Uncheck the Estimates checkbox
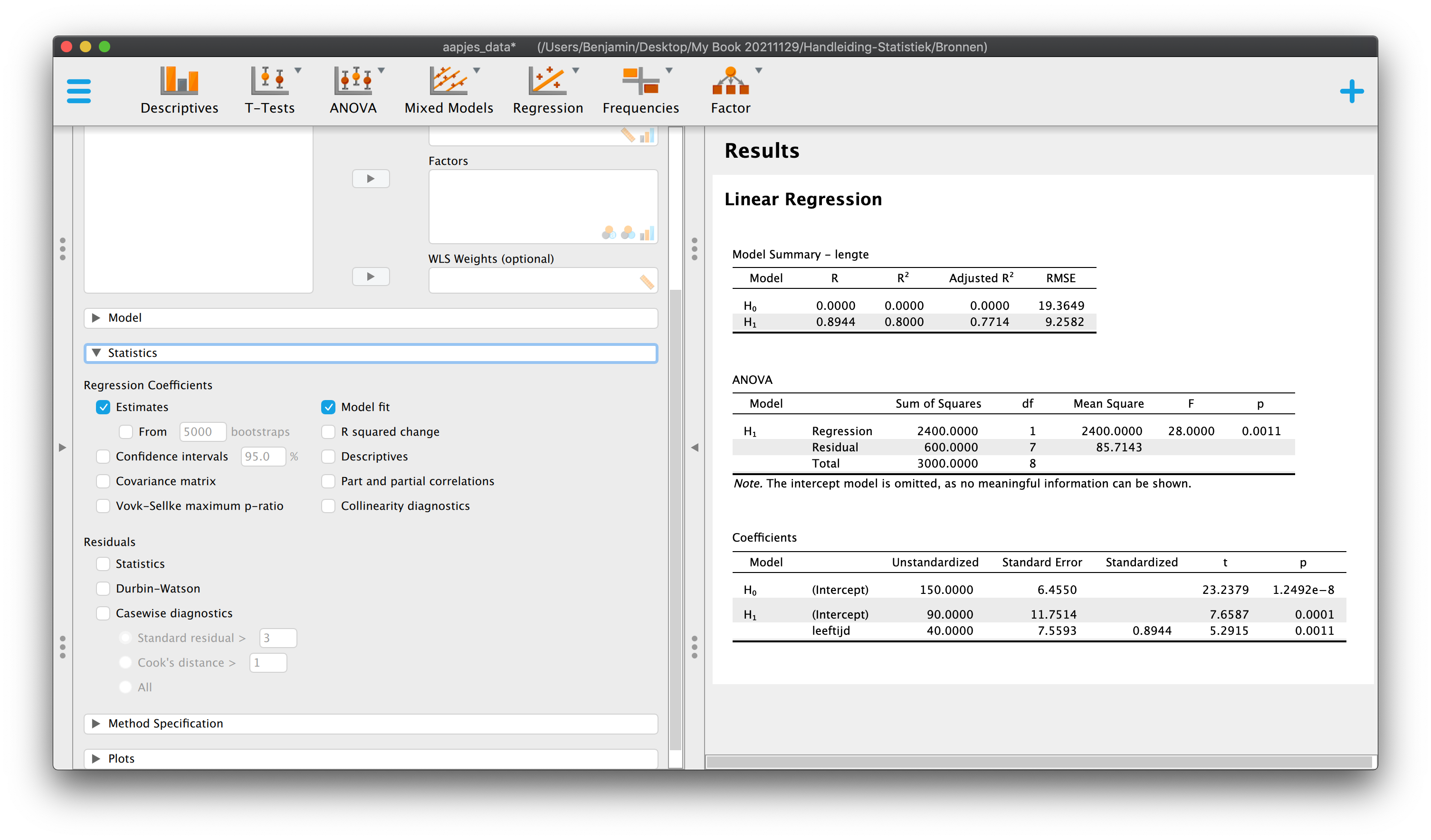Image resolution: width=1431 pixels, height=840 pixels. click(103, 407)
